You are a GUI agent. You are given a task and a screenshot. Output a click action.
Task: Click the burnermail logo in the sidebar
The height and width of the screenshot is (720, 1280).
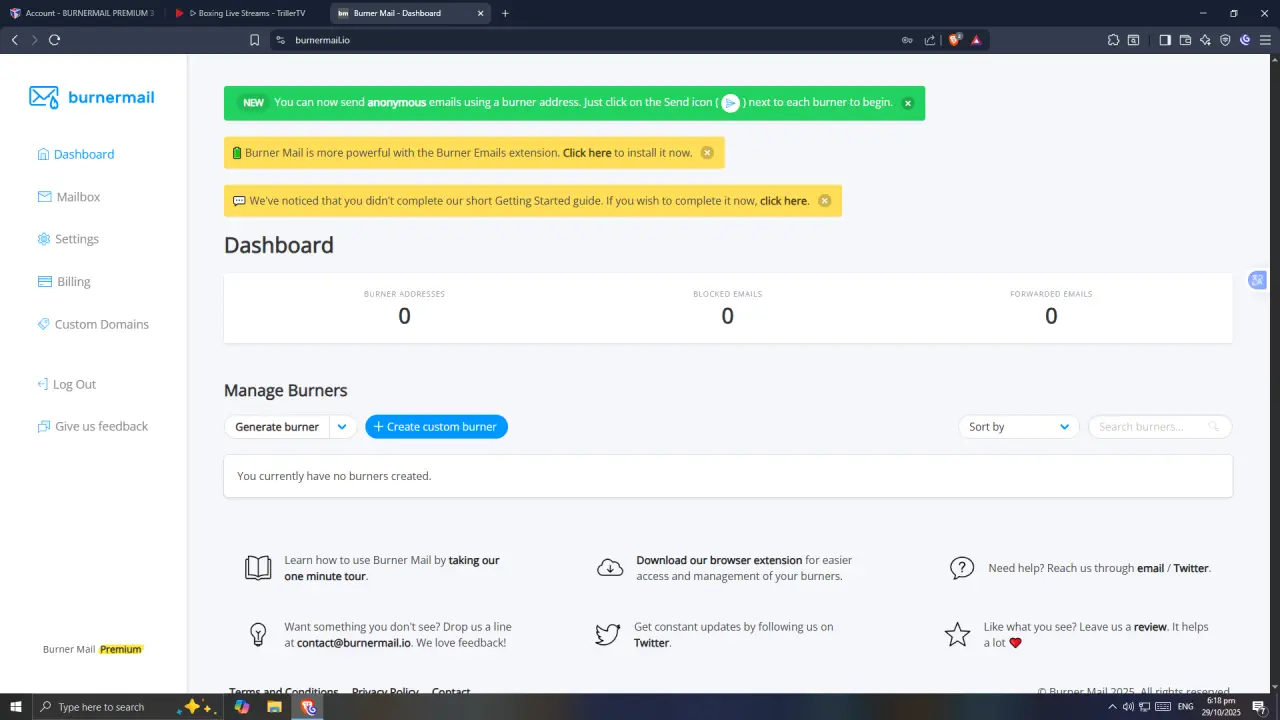pos(92,97)
